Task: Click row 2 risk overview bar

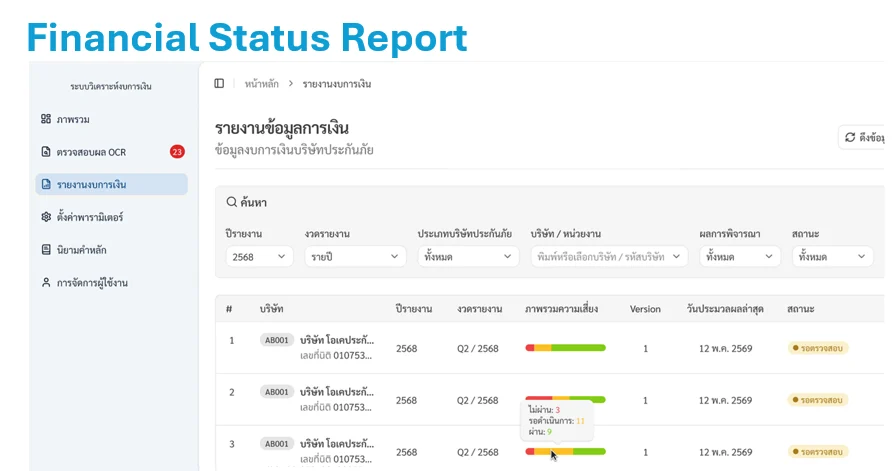Action: [x=565, y=399]
